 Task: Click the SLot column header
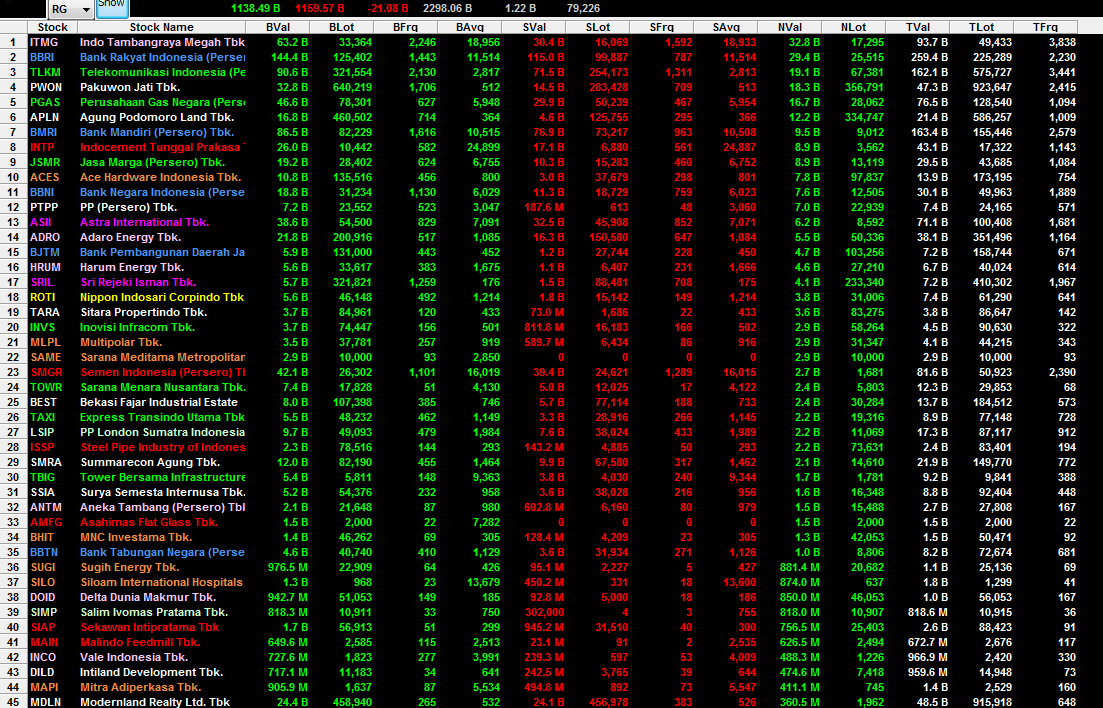click(x=598, y=27)
